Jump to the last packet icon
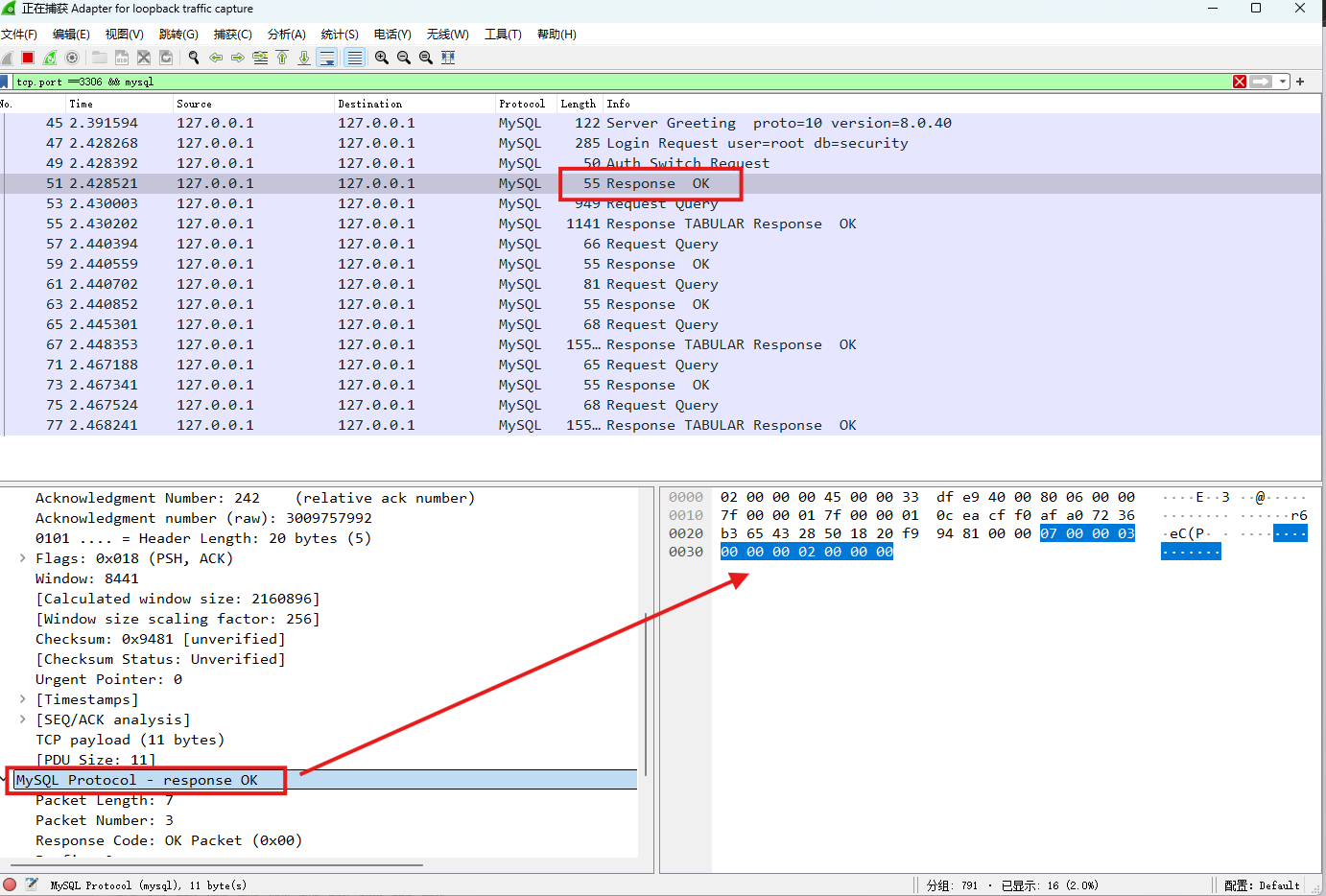This screenshot has height=896, width=1326. (304, 58)
